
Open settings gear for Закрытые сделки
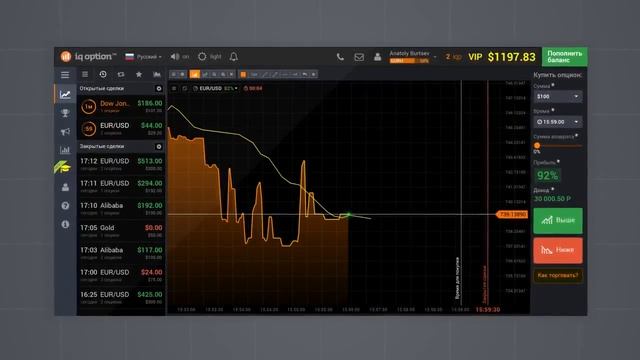(x=159, y=147)
